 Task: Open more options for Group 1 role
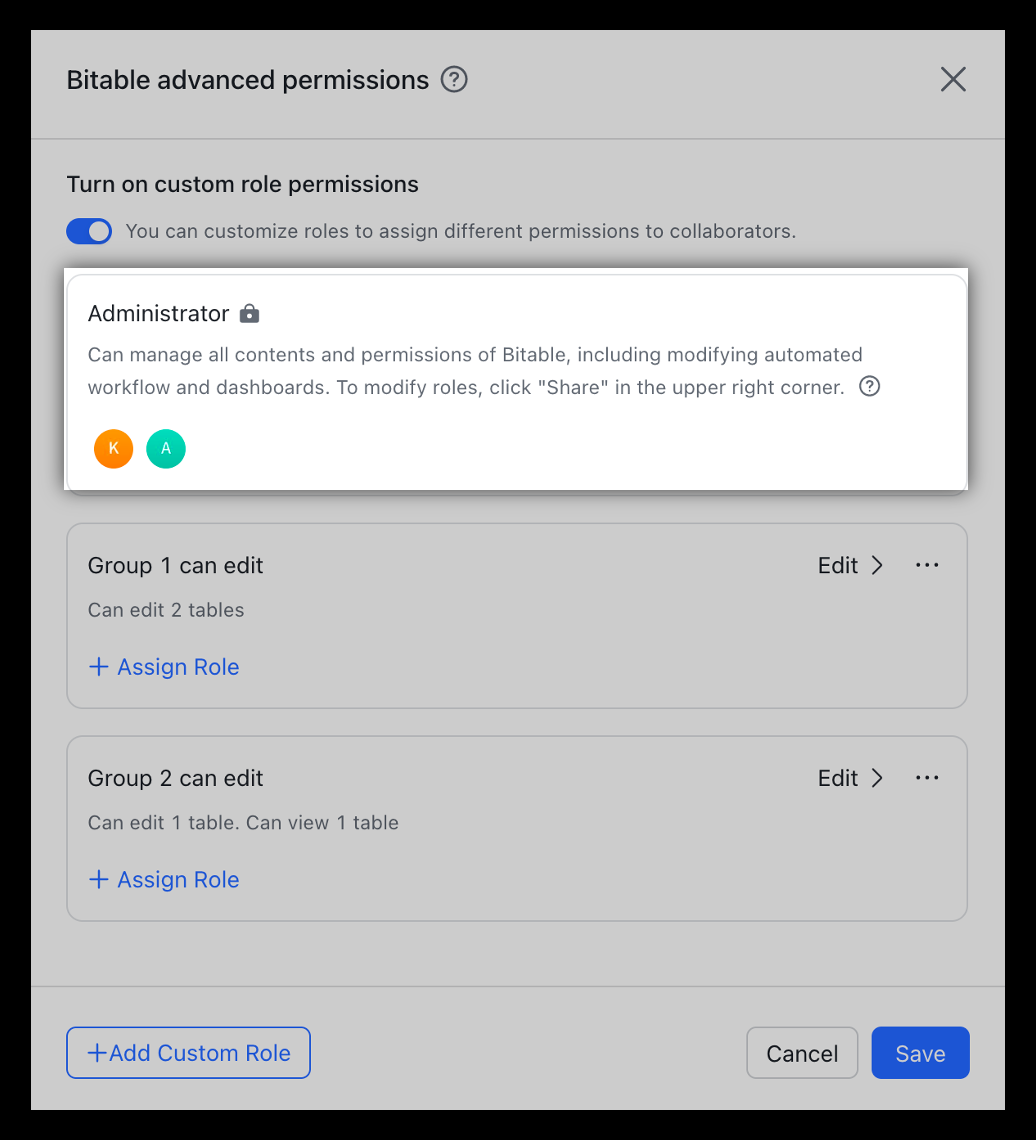click(927, 566)
